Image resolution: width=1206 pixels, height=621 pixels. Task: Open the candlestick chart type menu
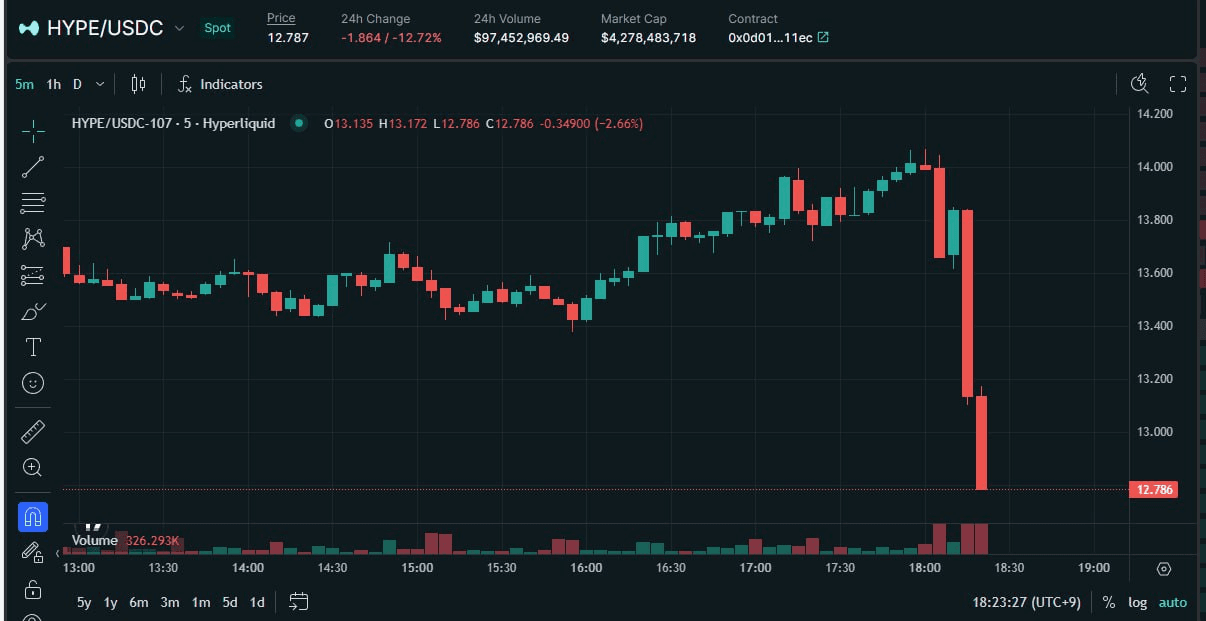139,84
